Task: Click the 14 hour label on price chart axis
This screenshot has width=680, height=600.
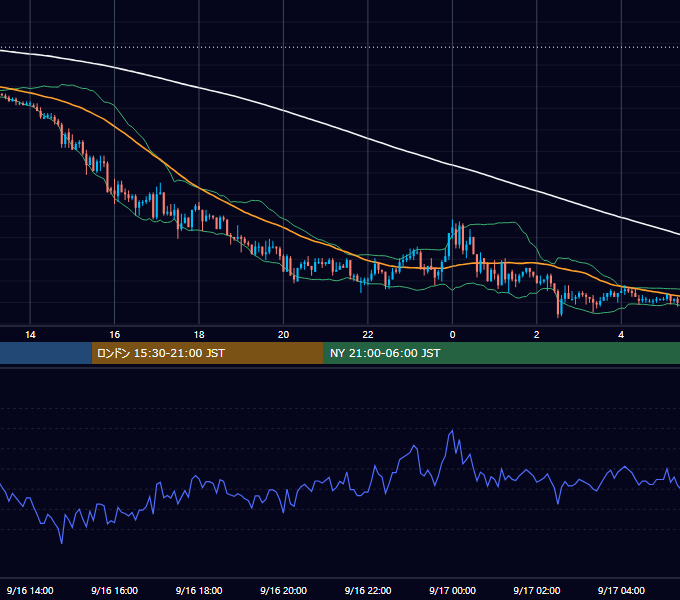Action: [30, 335]
